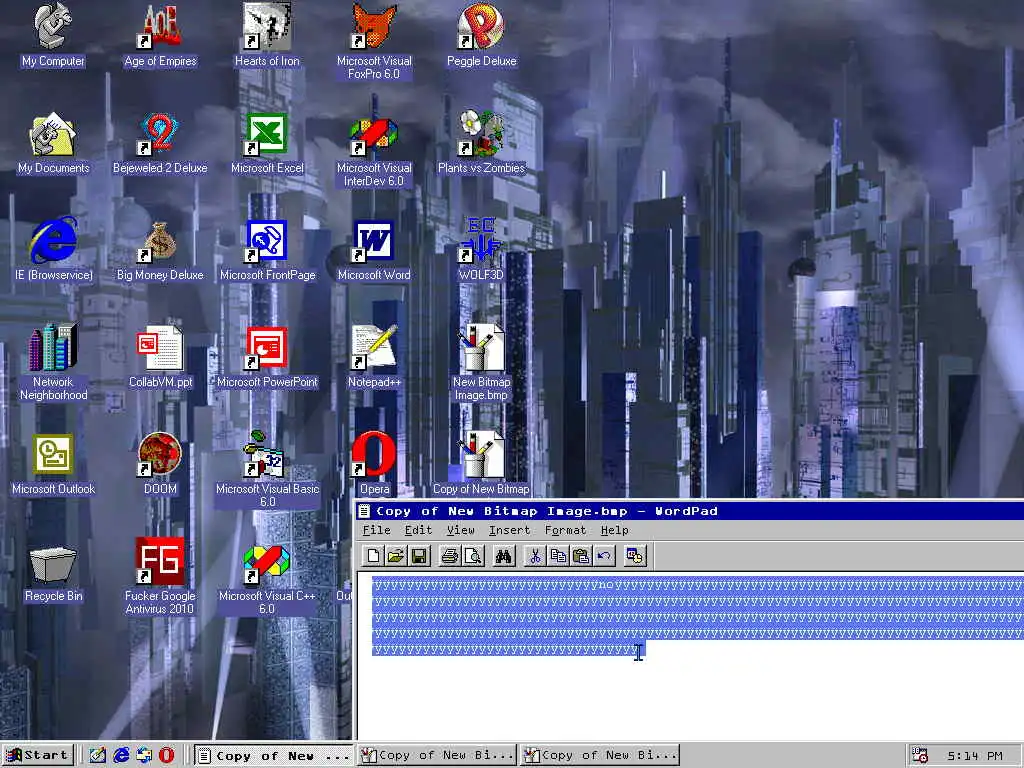Open the File menu in WordPad
Image resolution: width=1024 pixels, height=768 pixels.
[376, 530]
